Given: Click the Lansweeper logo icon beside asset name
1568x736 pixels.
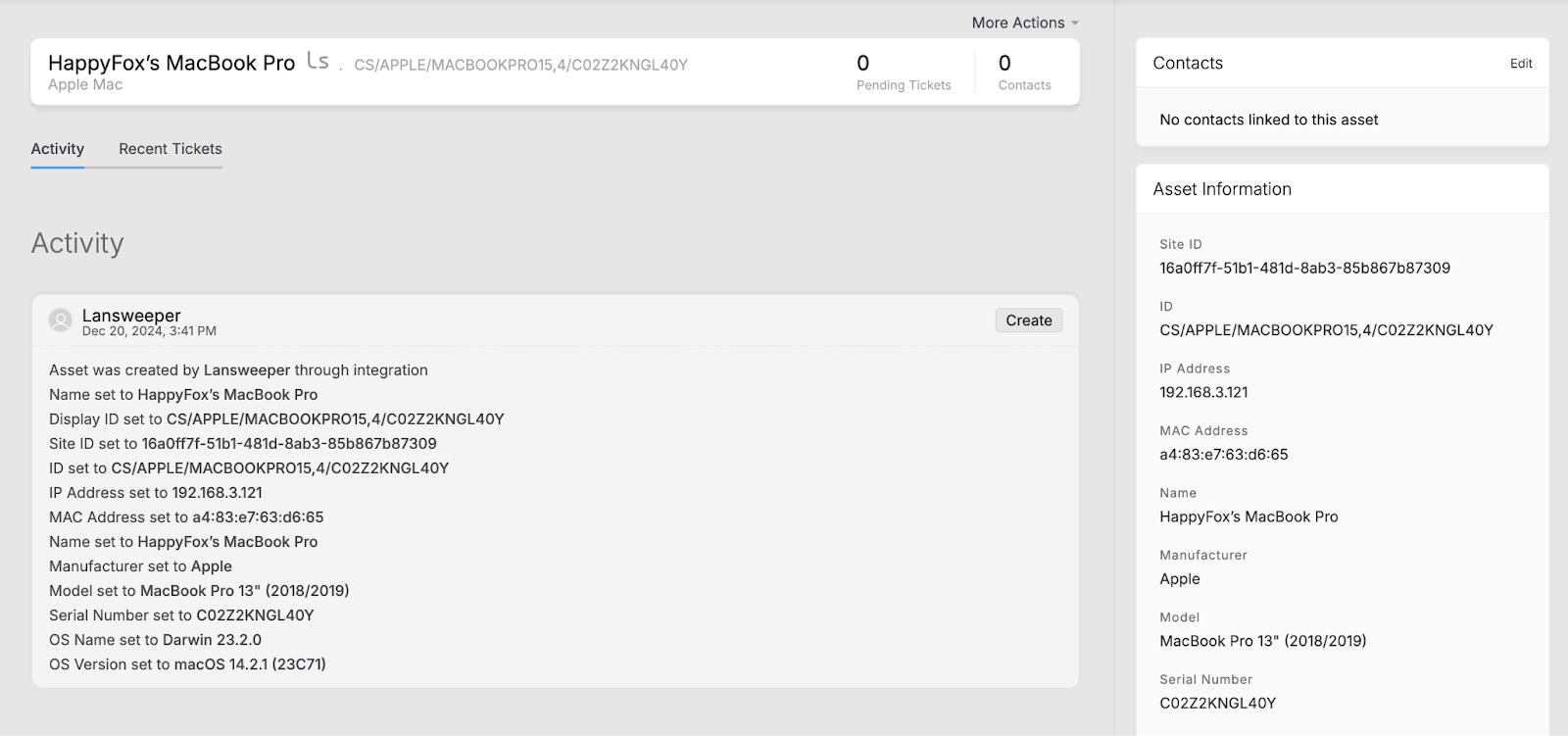Looking at the screenshot, I should [318, 61].
